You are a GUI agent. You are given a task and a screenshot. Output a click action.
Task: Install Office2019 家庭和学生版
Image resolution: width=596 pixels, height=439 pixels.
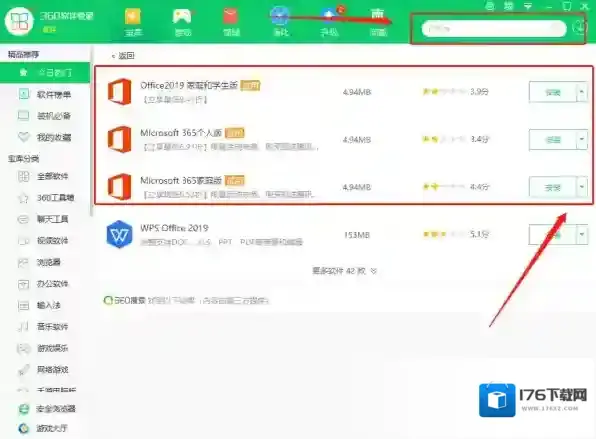(x=553, y=92)
